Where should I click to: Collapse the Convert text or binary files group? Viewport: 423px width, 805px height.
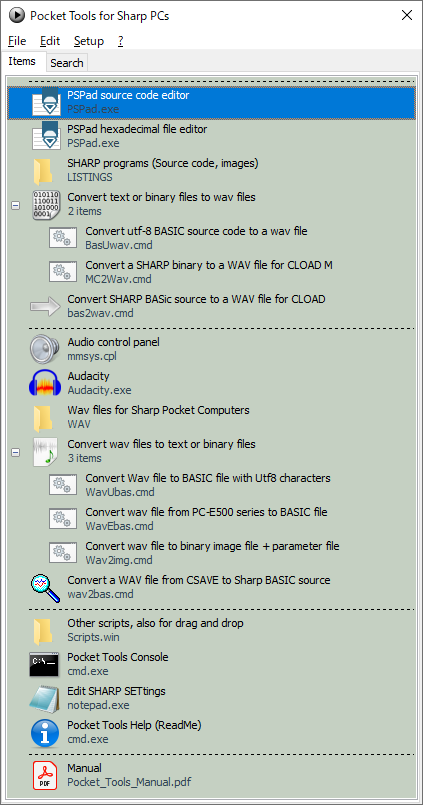pyautogui.click(x=15, y=205)
